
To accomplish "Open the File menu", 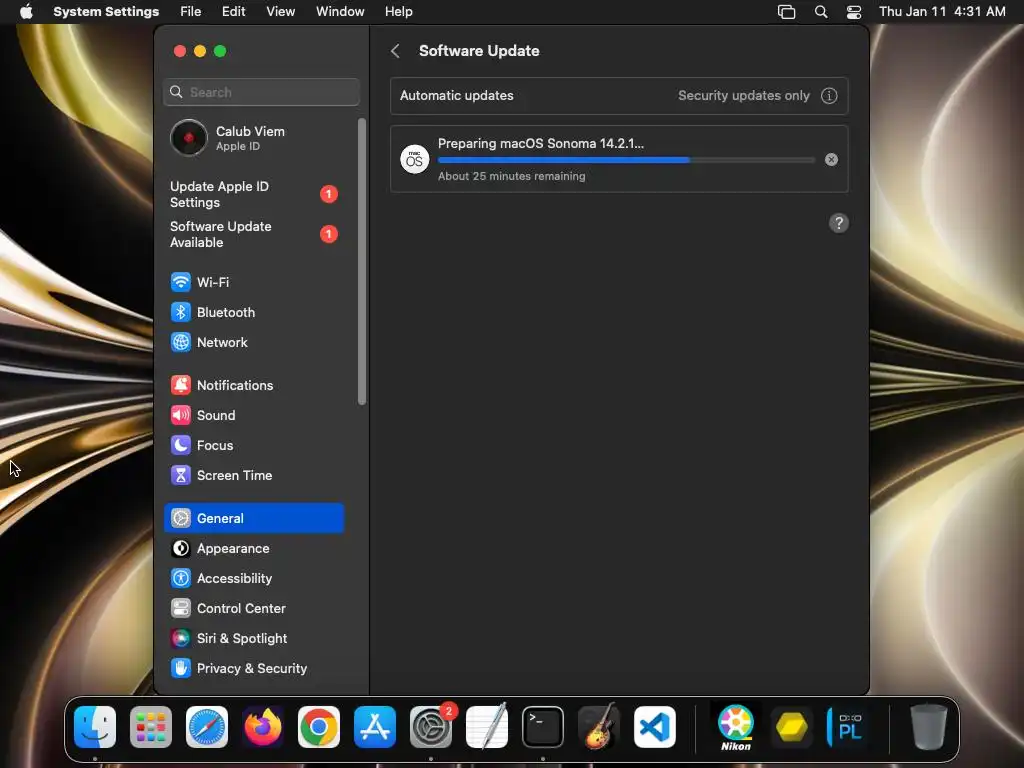I will tap(191, 11).
